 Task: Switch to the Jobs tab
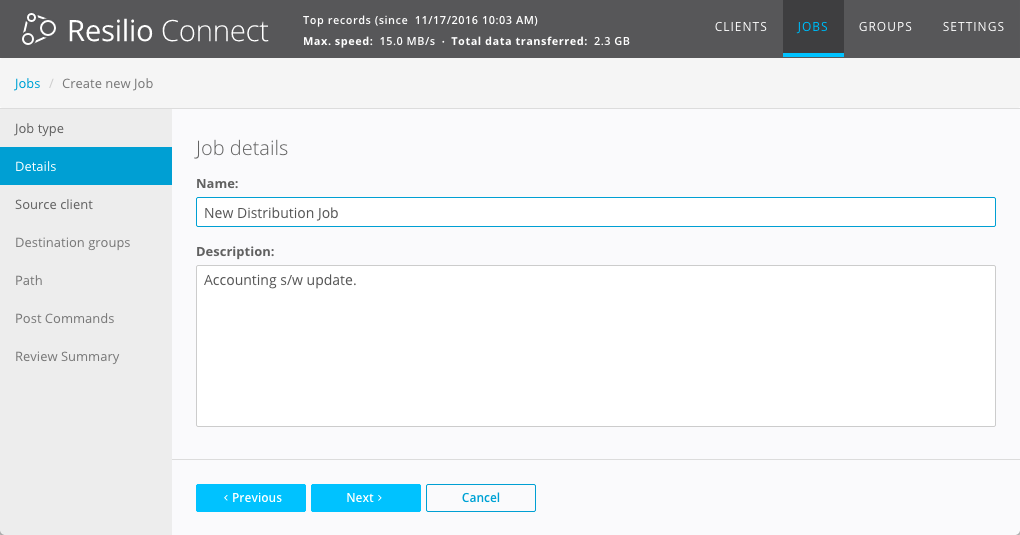tap(813, 27)
